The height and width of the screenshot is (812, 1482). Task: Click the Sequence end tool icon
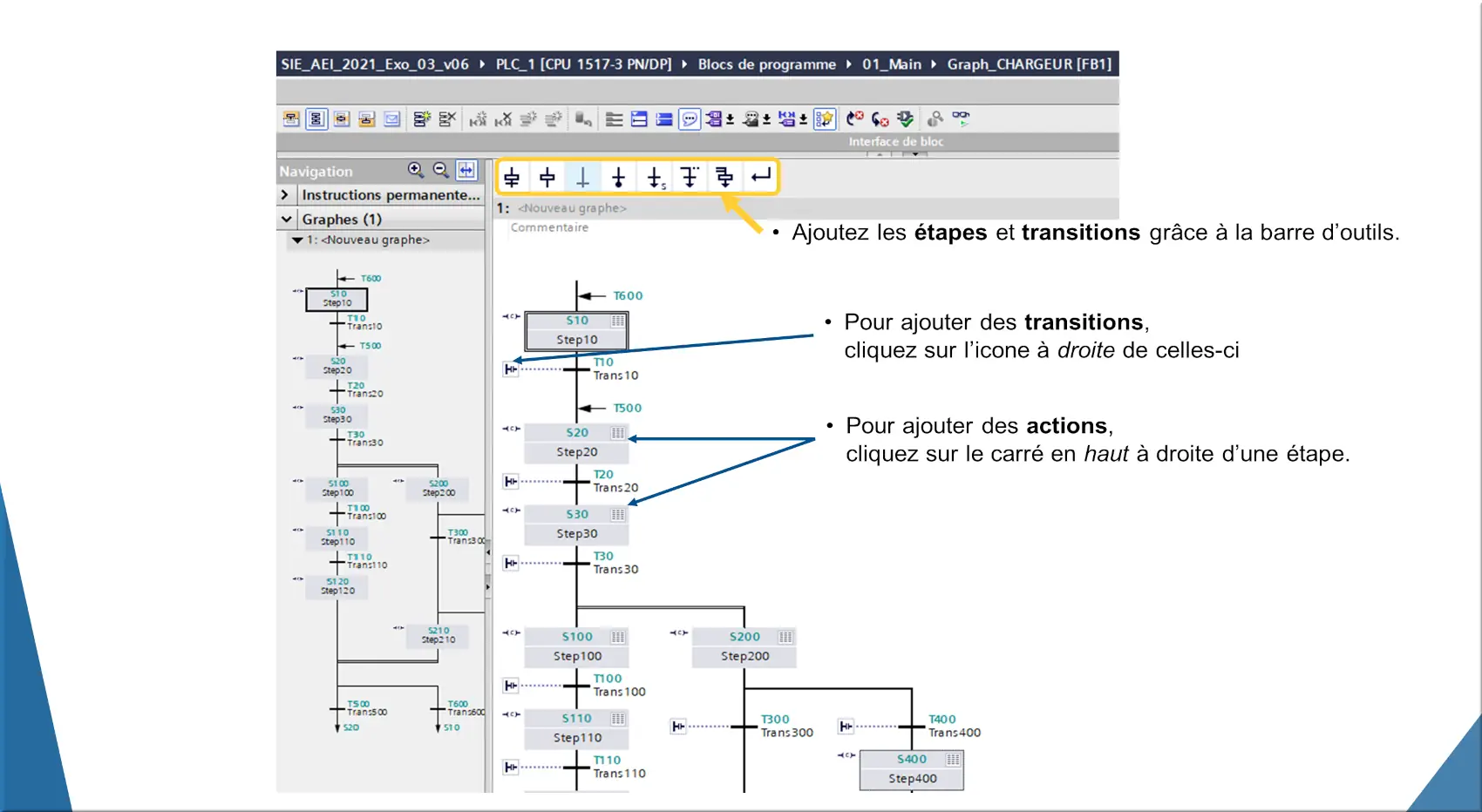click(618, 178)
